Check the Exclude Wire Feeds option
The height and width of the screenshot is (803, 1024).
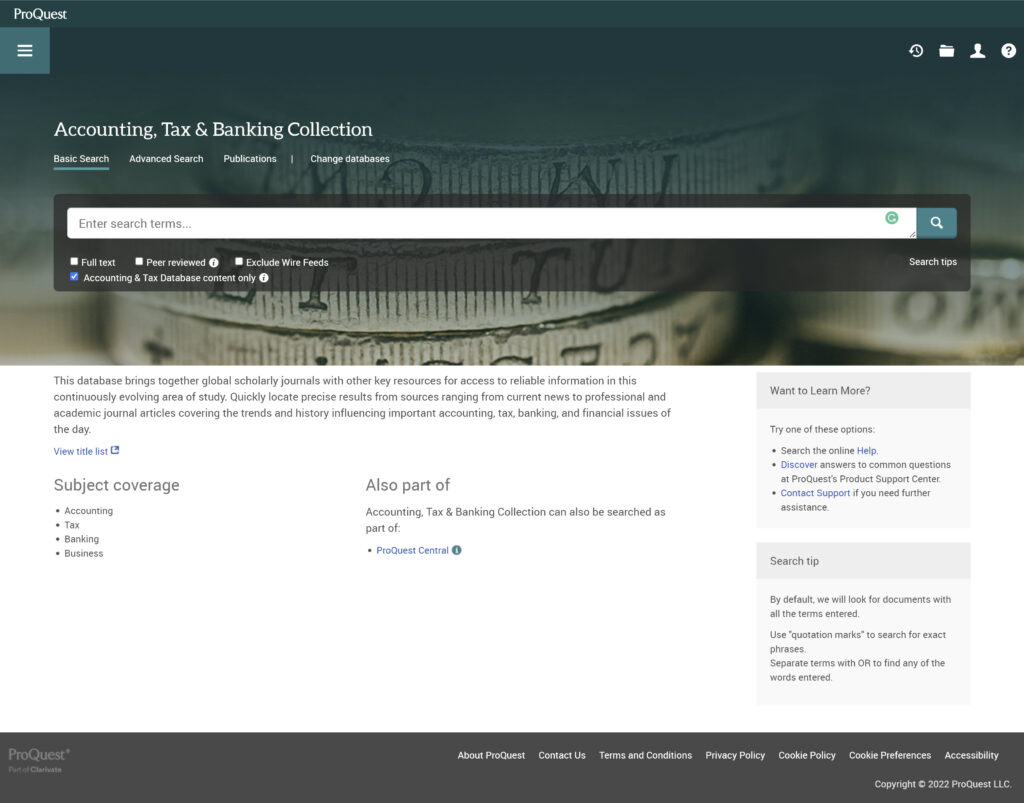tap(239, 261)
